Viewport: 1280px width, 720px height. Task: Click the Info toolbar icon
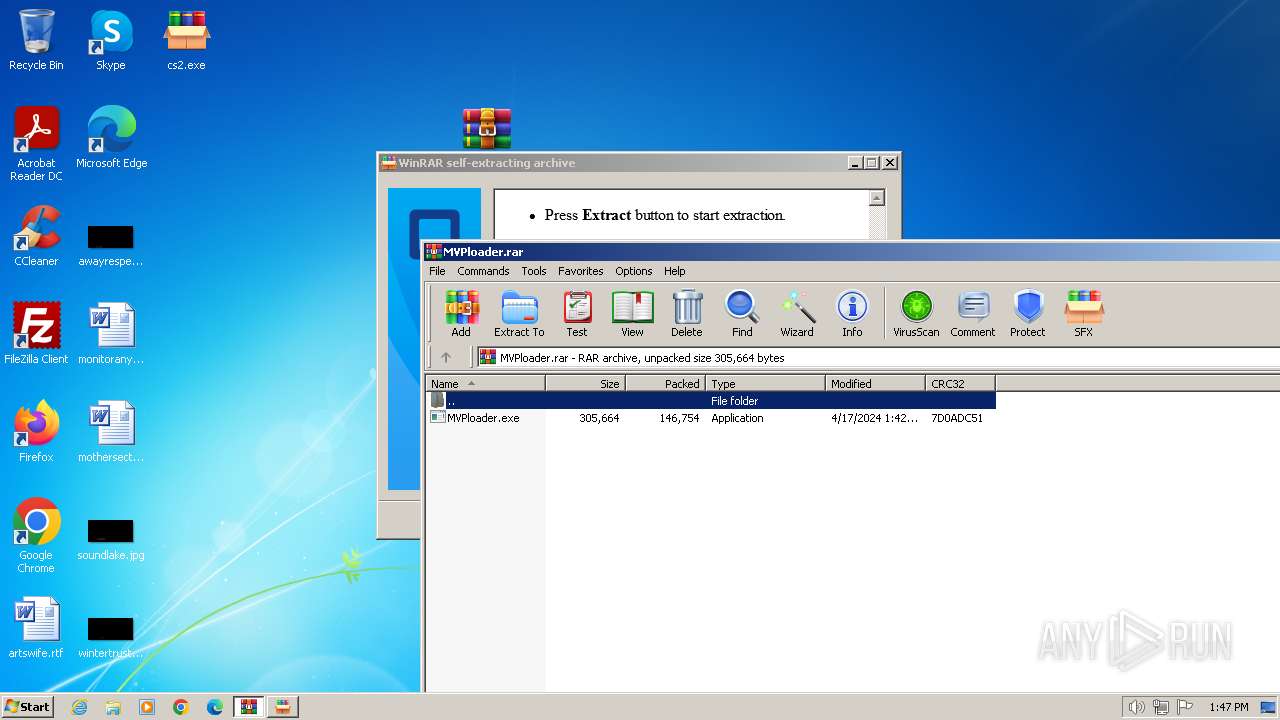pos(852,314)
